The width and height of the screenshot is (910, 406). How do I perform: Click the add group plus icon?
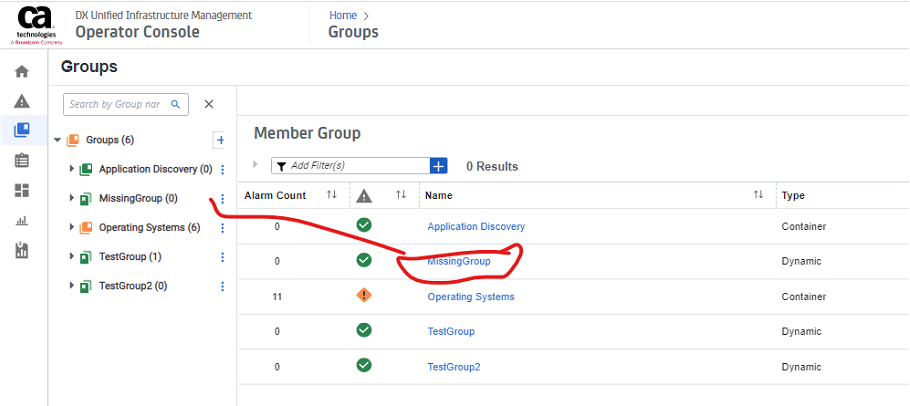[x=221, y=140]
